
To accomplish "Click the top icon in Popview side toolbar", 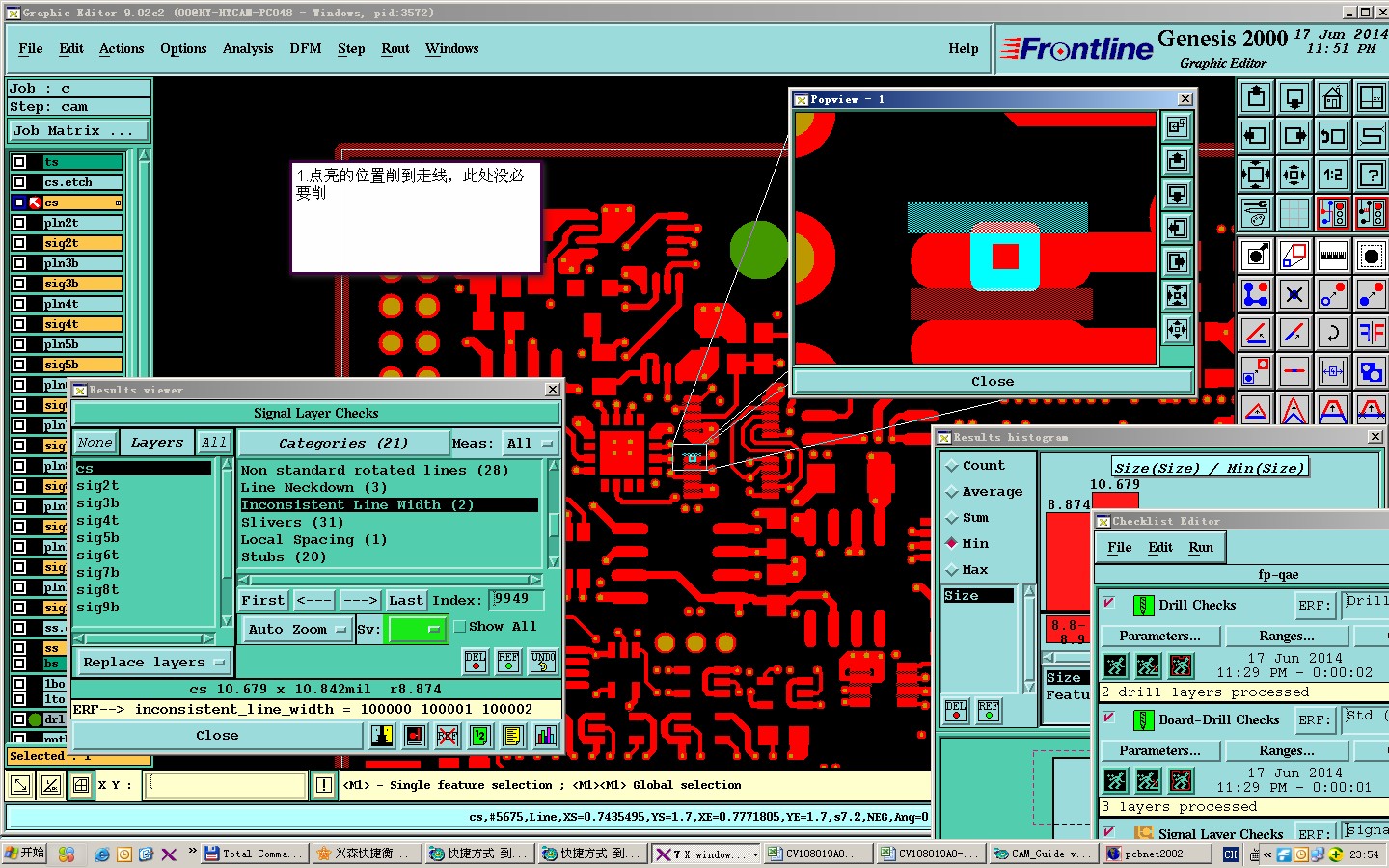I will 1177,127.
